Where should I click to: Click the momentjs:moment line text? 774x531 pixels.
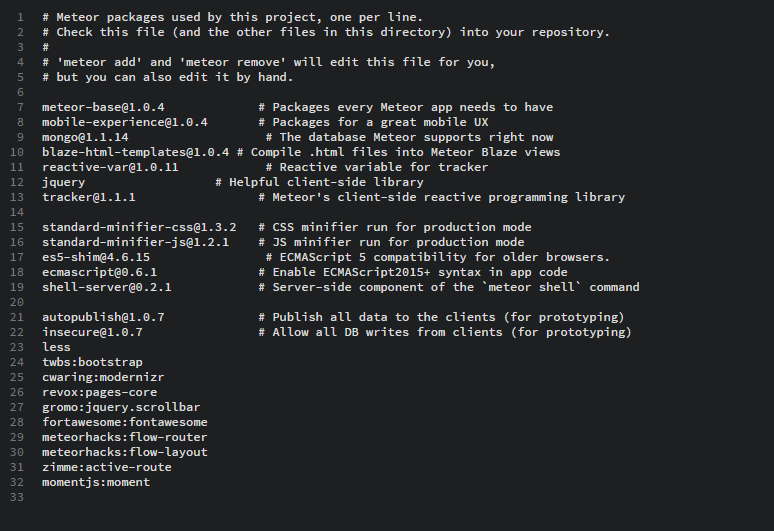(x=96, y=482)
